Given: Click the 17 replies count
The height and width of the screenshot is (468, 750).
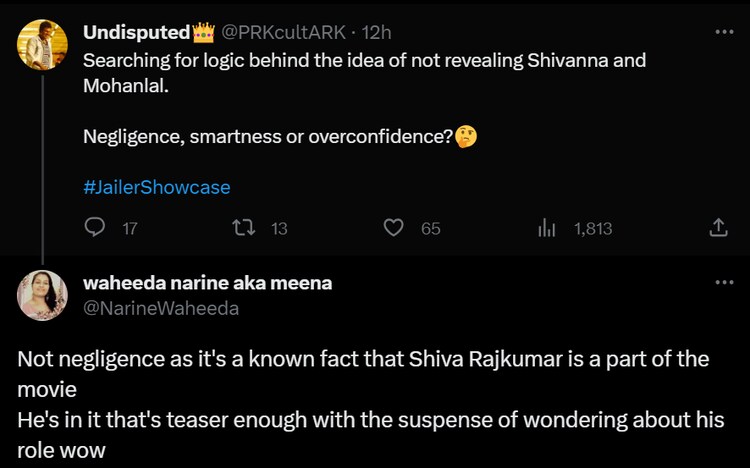Looking at the screenshot, I should [129, 229].
